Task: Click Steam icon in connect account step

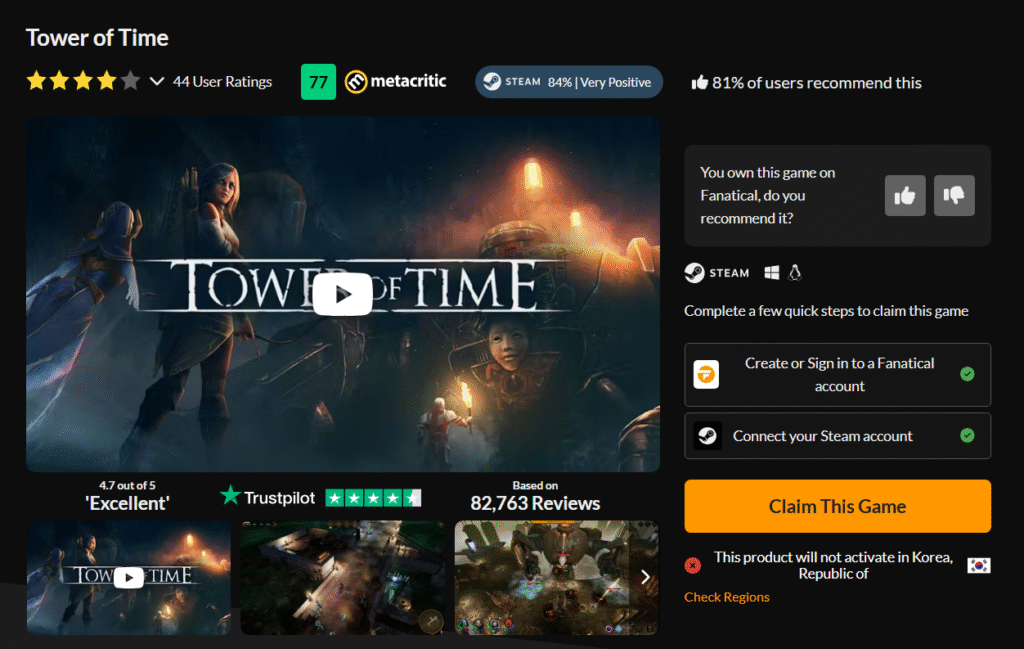Action: [707, 435]
